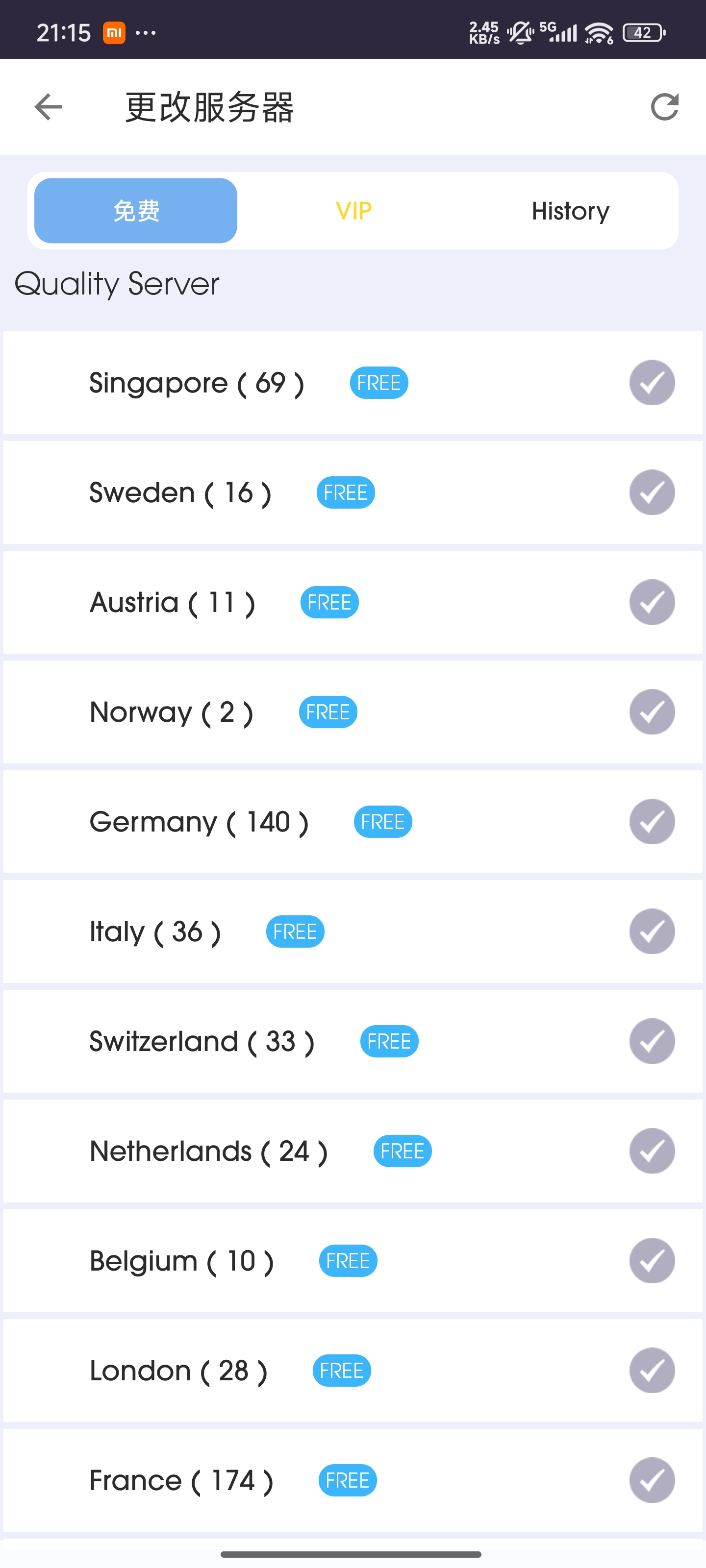Screen dimensions: 706x1568
Task: Refresh the server list
Action: tap(664, 107)
